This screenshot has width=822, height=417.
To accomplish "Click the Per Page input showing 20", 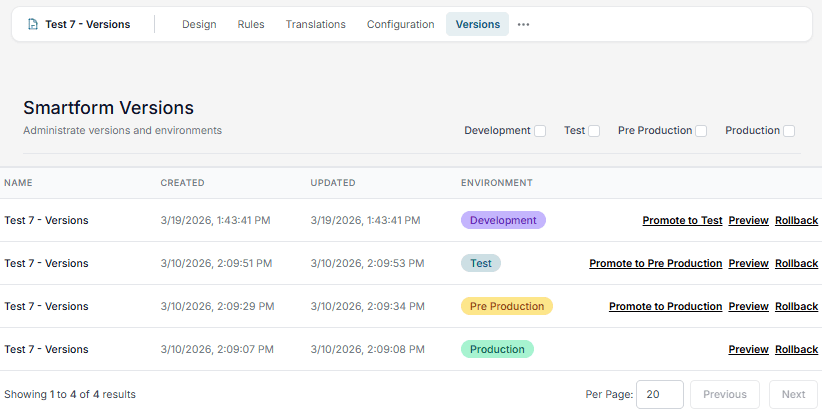I will pyautogui.click(x=659, y=394).
